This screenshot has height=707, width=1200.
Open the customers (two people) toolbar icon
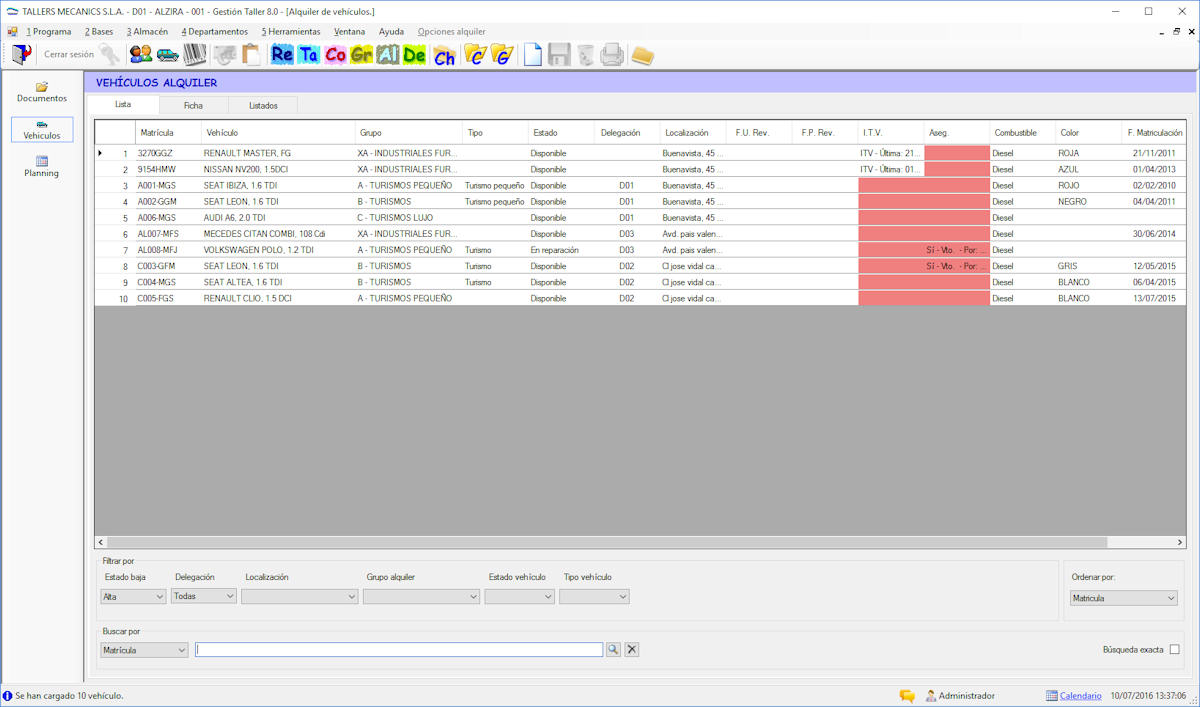(141, 55)
